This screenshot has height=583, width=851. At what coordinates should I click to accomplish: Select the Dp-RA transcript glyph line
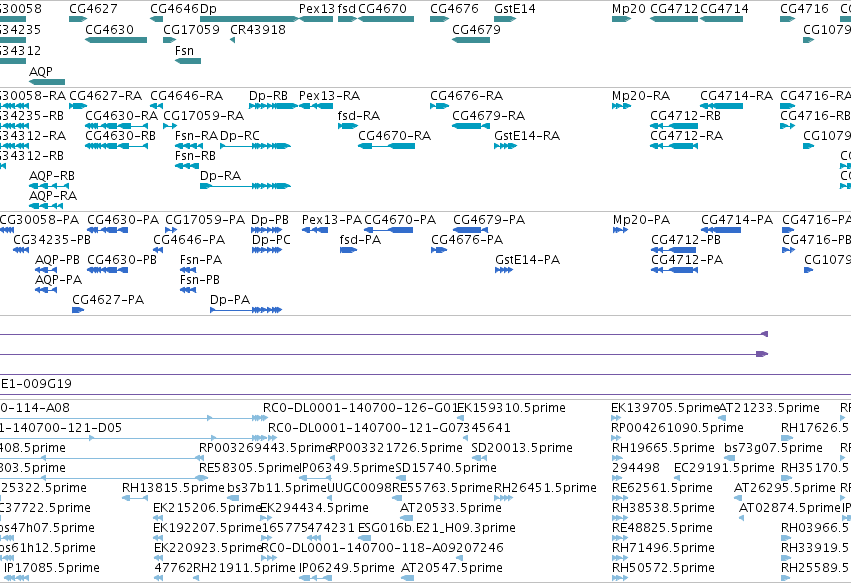(245, 186)
